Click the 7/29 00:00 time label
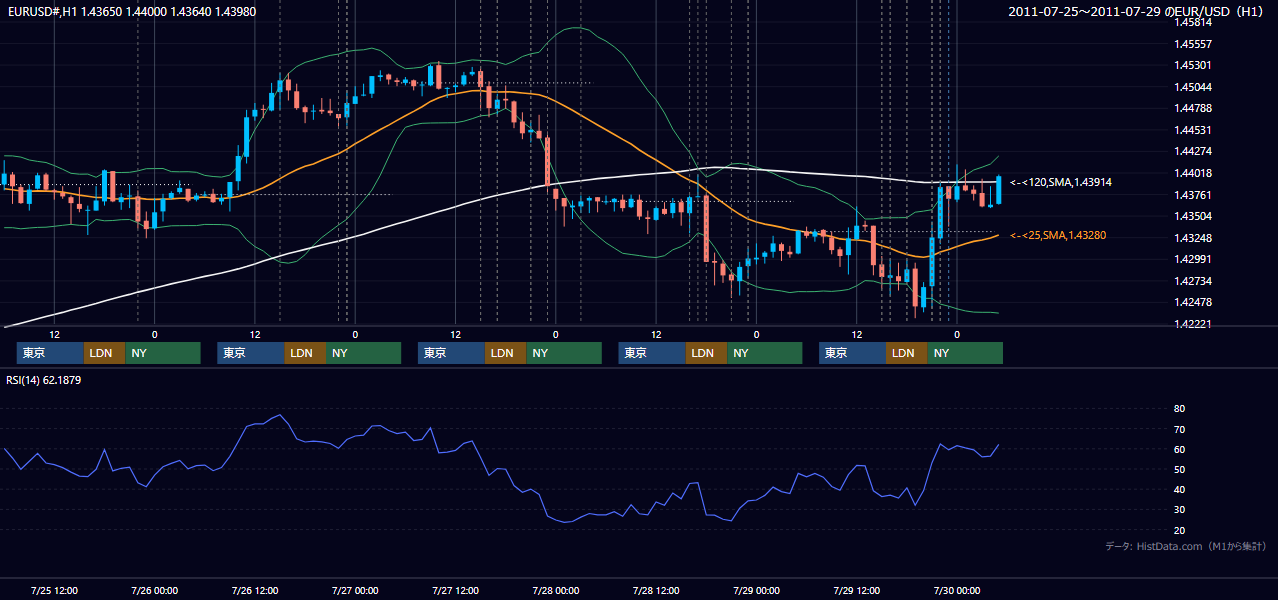Image resolution: width=1278 pixels, height=600 pixels. [x=755, y=590]
